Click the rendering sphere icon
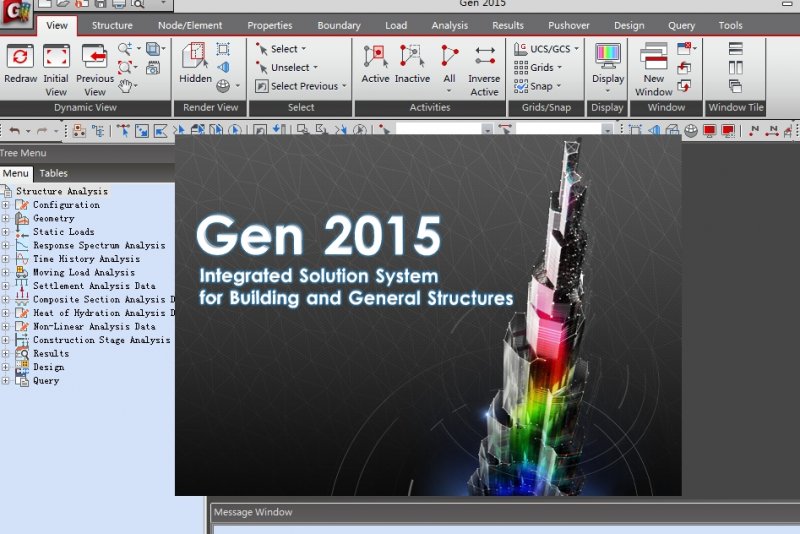Viewport: 800px width, 534px height. pos(223,86)
